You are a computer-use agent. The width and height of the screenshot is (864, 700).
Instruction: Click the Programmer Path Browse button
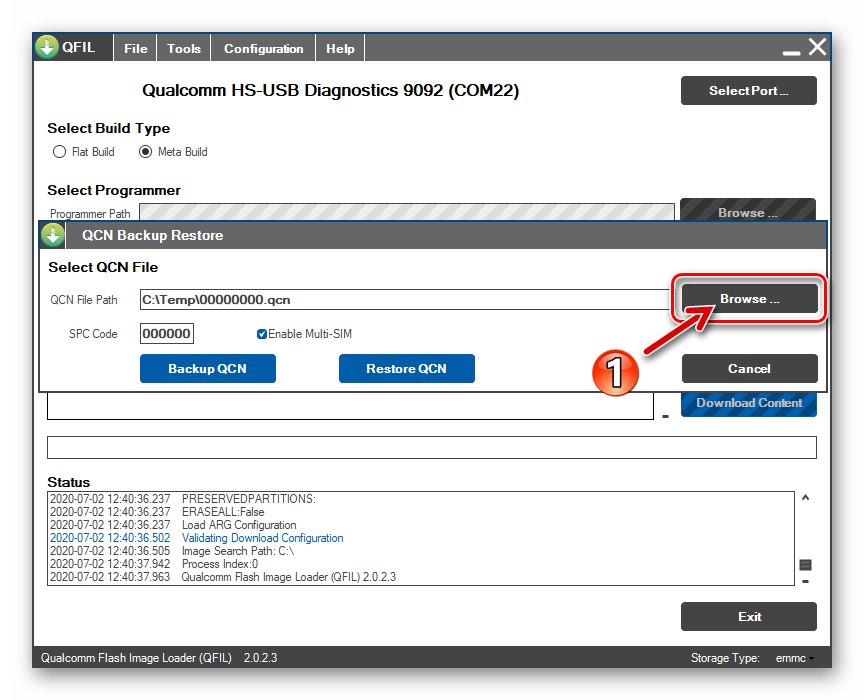[x=748, y=210]
